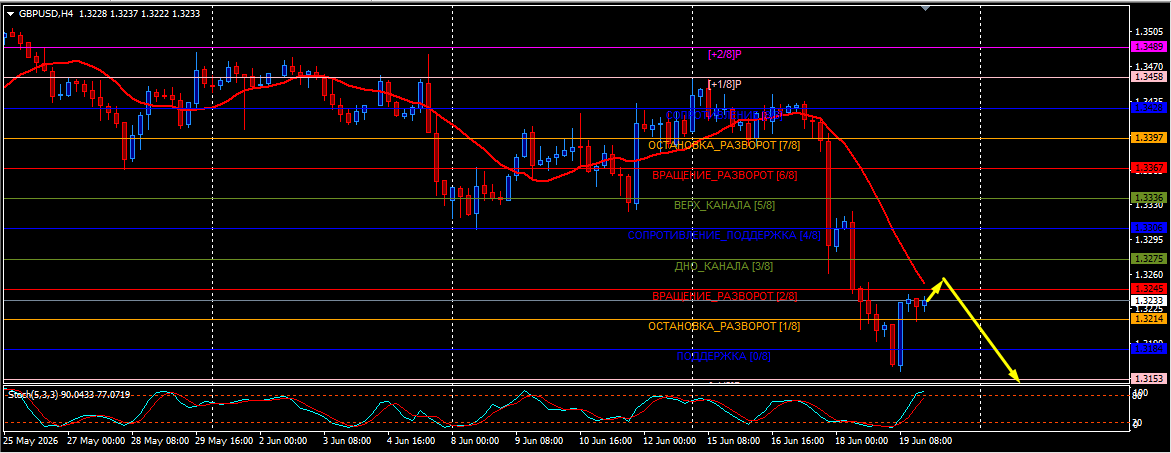
Task: Select the pink 1.3153 price label
Action: (1147, 378)
